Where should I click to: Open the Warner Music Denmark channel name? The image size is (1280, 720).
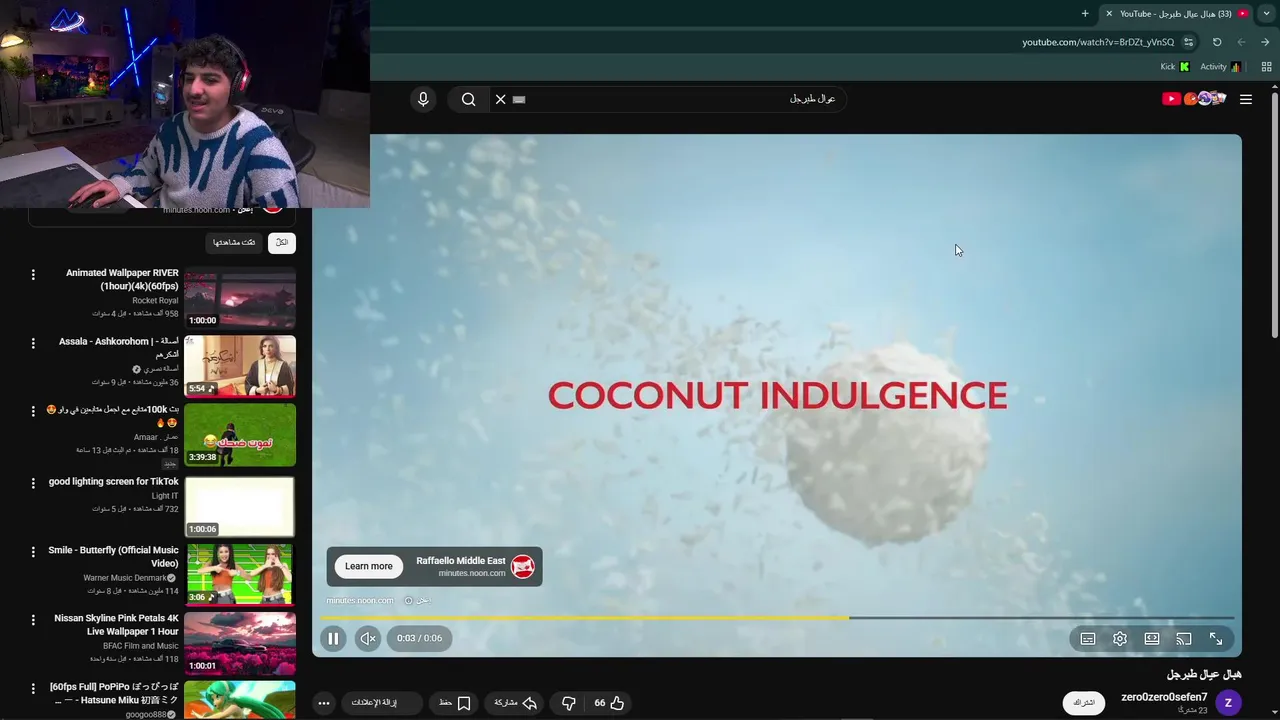click(126, 578)
